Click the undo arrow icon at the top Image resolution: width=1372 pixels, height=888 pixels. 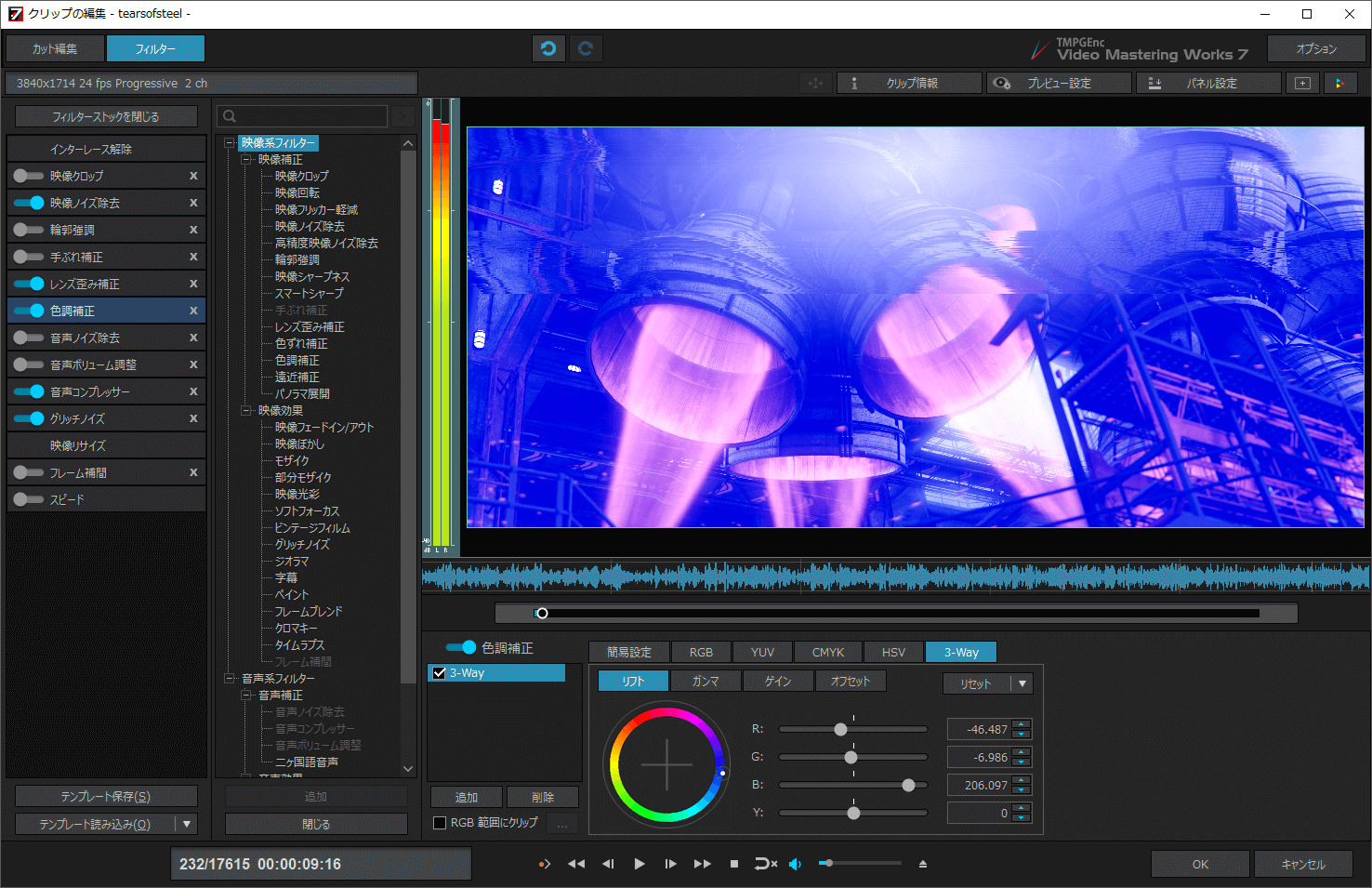tap(548, 47)
